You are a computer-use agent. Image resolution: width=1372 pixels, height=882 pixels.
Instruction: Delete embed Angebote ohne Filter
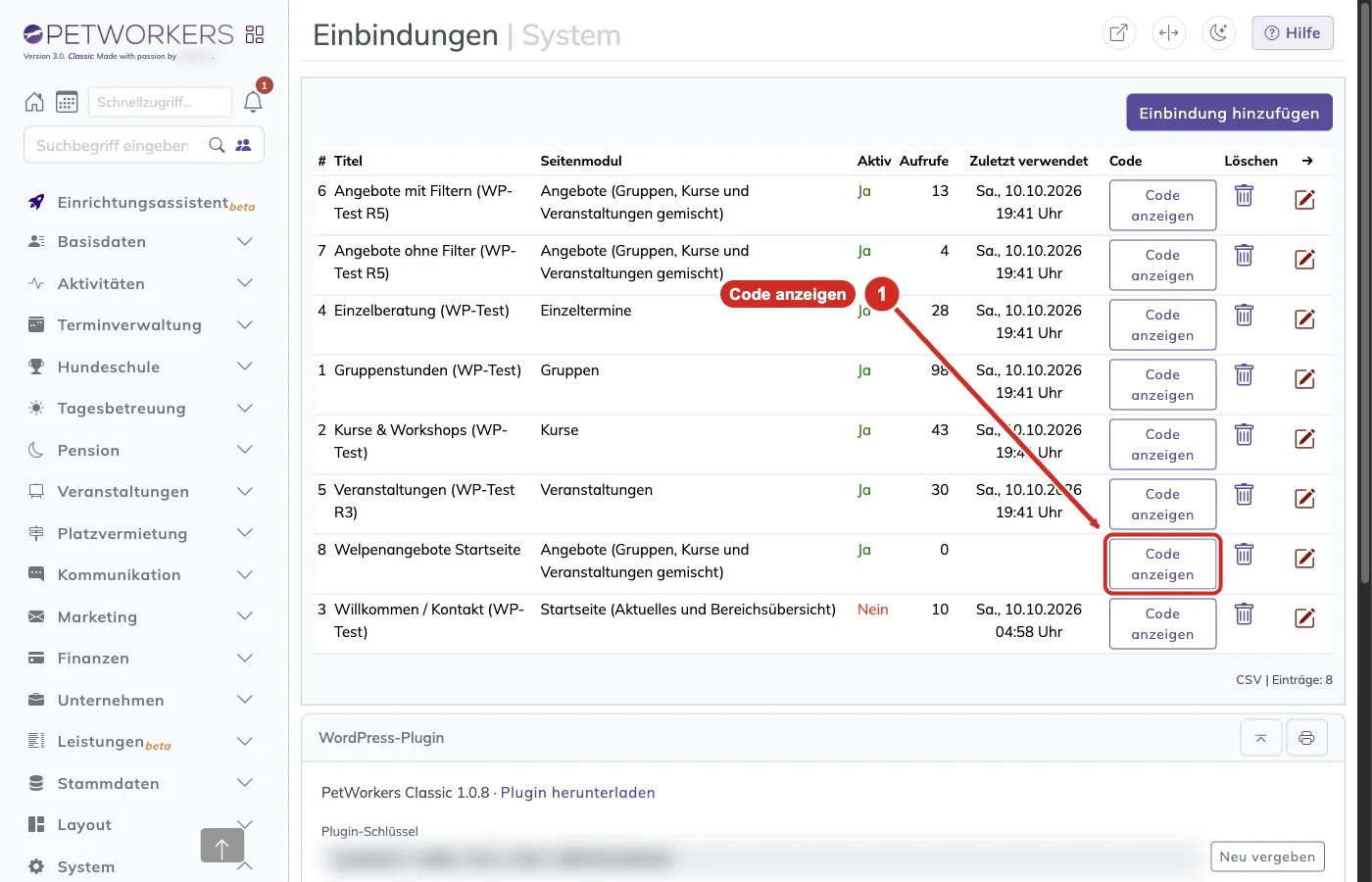1244,256
